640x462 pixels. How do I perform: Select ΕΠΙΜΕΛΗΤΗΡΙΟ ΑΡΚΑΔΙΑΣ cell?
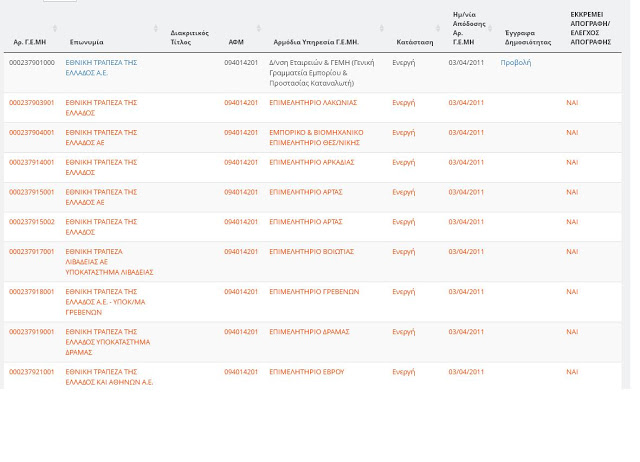click(x=312, y=162)
